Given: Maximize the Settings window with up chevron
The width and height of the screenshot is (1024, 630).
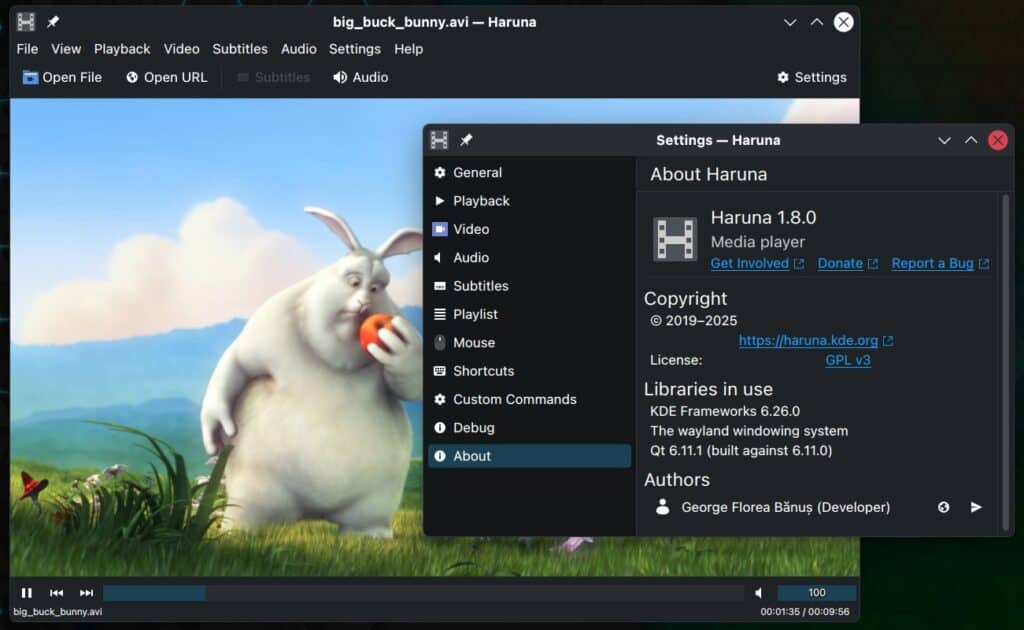Looking at the screenshot, I should click(x=971, y=140).
